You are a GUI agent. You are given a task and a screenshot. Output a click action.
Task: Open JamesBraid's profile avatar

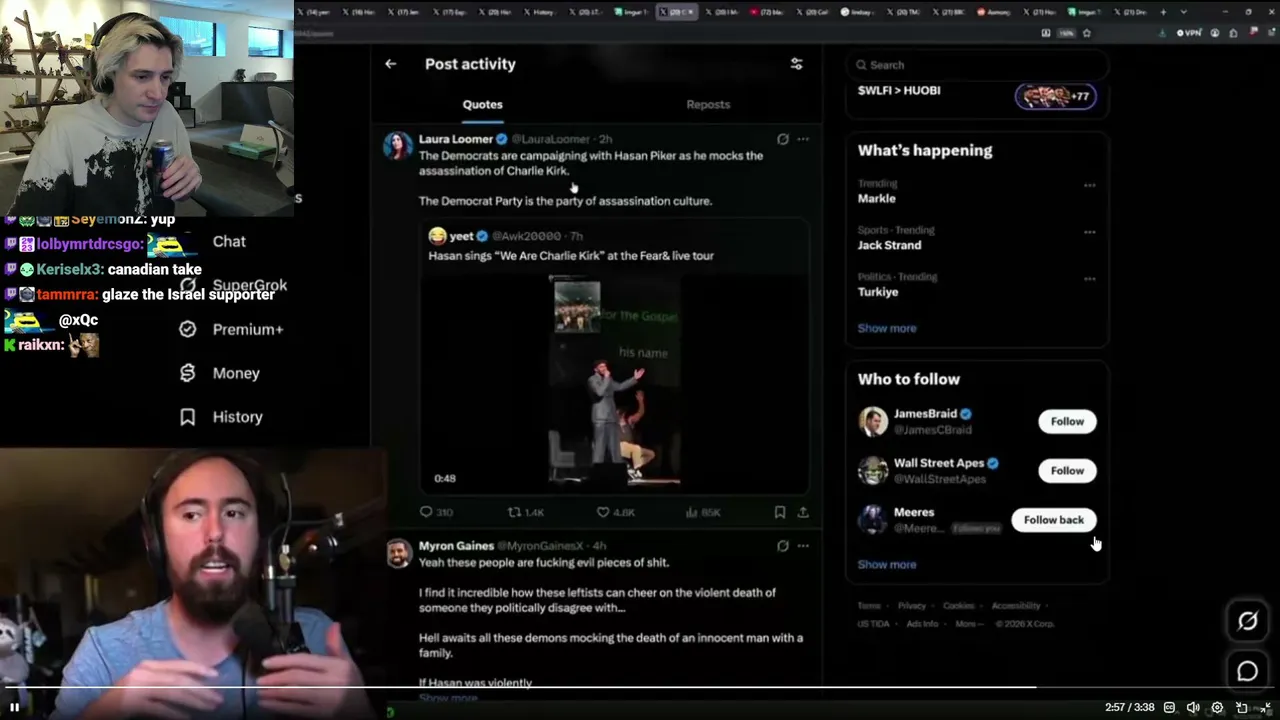pos(873,421)
